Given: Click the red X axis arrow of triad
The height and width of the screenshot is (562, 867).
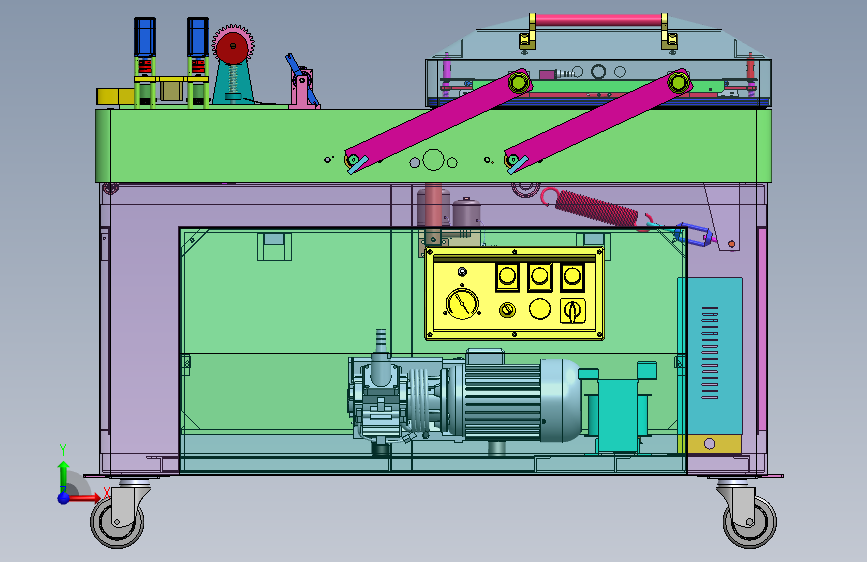Looking at the screenshot, I should click(x=86, y=498).
